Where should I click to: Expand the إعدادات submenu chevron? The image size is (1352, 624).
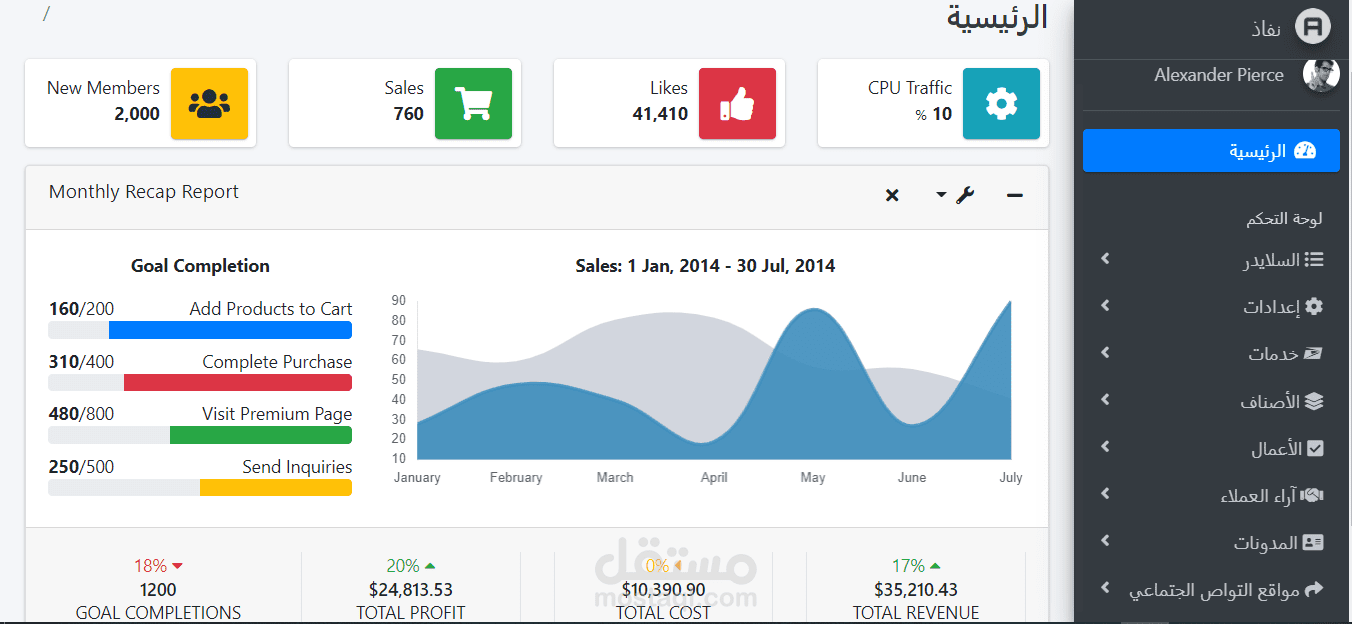1105,306
